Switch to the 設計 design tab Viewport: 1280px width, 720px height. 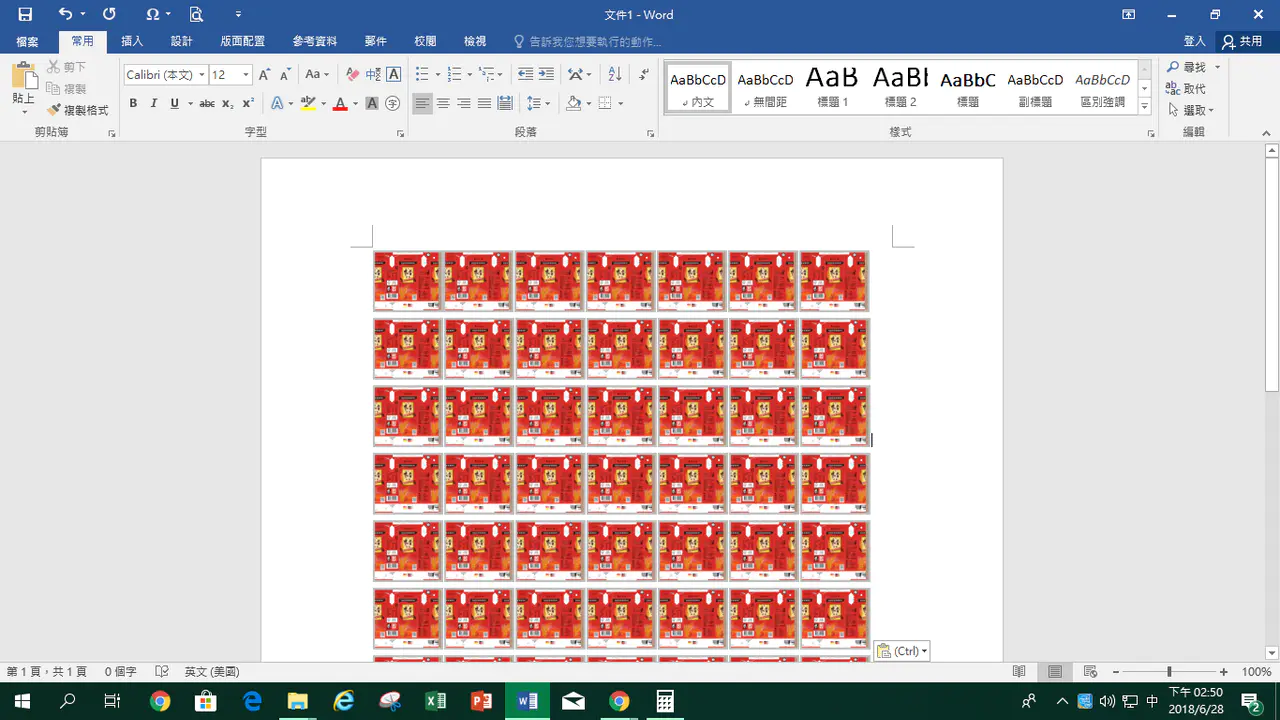click(x=181, y=42)
